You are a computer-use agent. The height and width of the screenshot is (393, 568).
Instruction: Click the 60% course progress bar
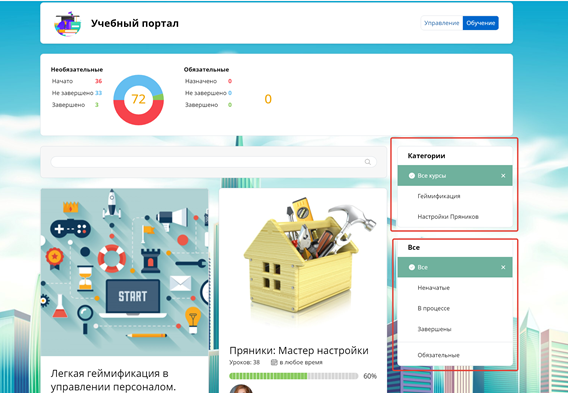coord(293,376)
